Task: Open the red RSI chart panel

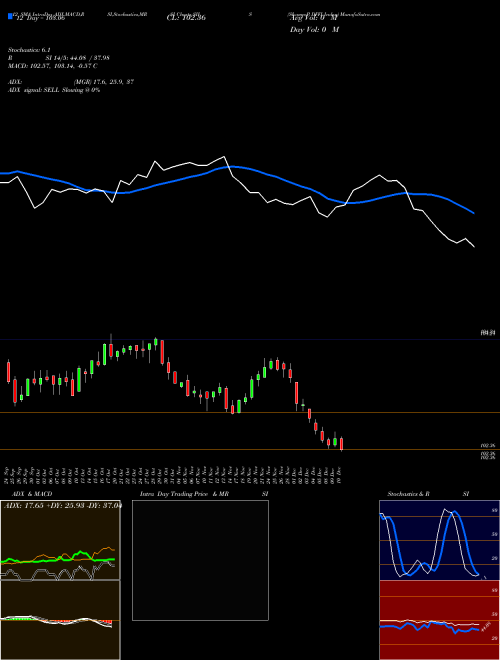Action: pos(439,620)
